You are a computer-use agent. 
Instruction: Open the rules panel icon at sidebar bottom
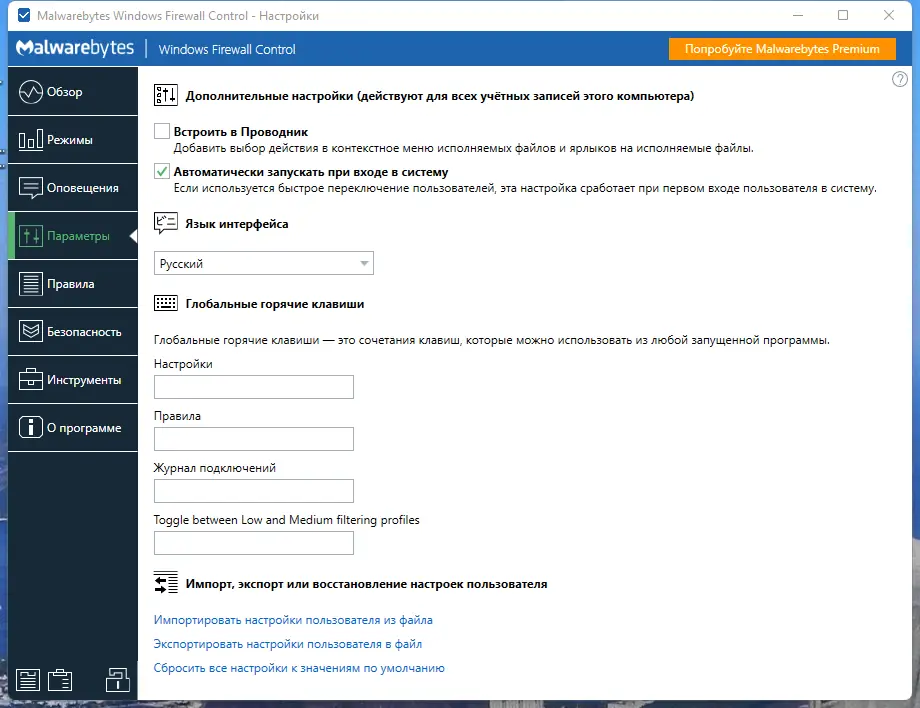tap(28, 680)
